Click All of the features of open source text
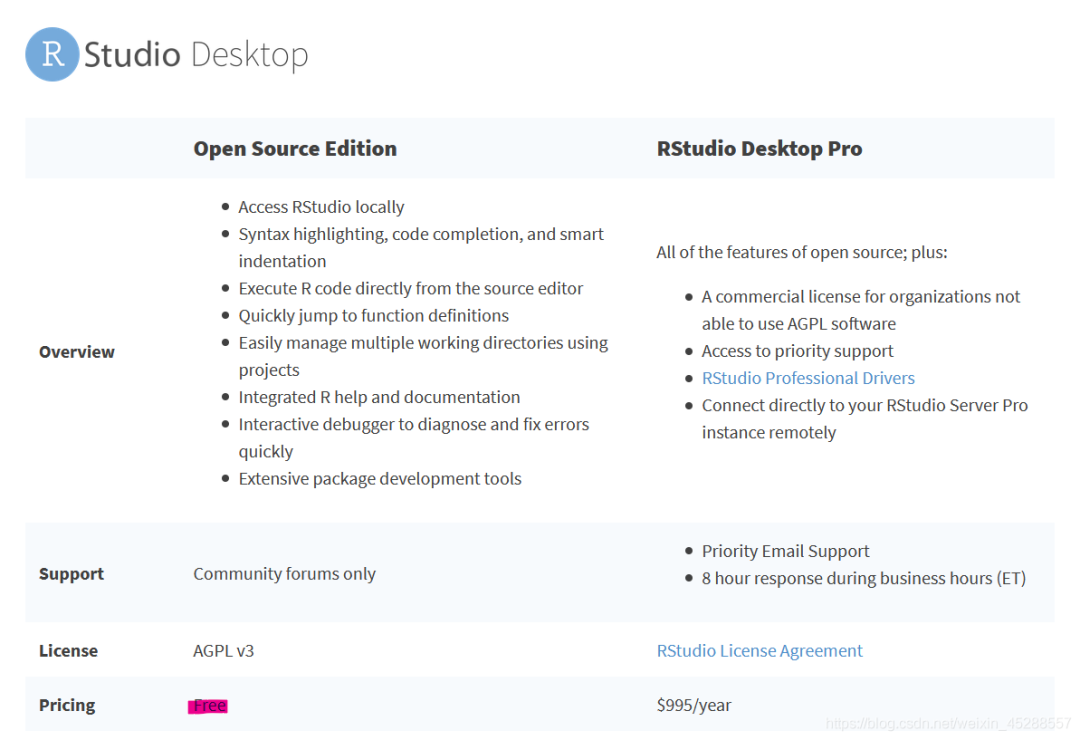 802,252
